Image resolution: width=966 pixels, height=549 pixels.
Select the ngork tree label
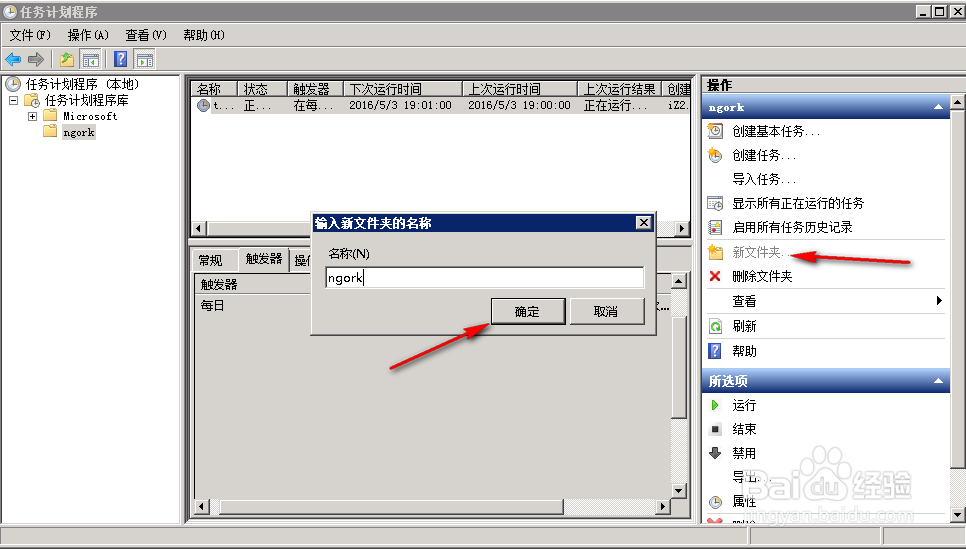(79, 132)
